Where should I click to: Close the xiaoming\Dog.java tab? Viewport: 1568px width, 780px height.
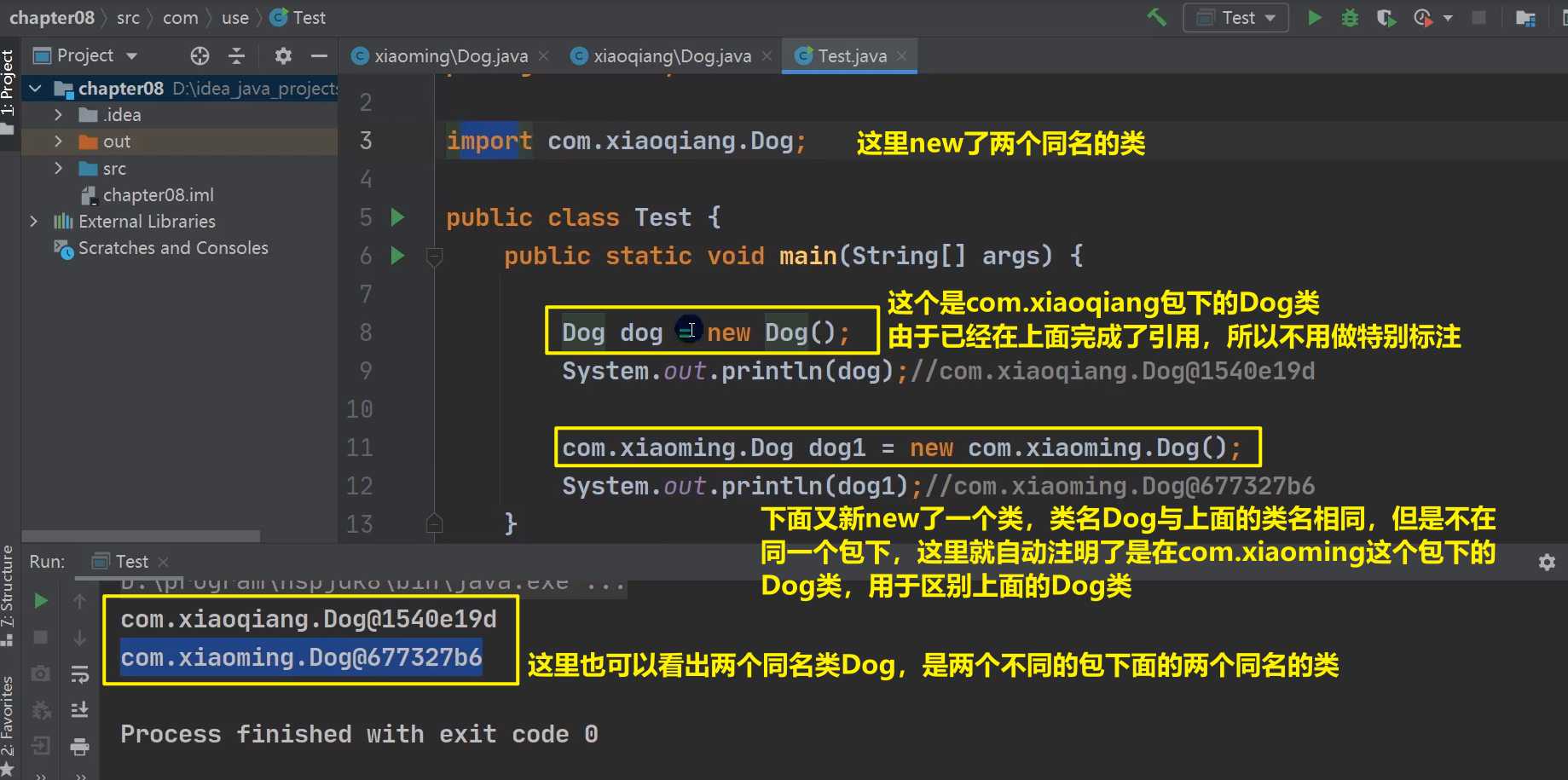click(x=544, y=56)
